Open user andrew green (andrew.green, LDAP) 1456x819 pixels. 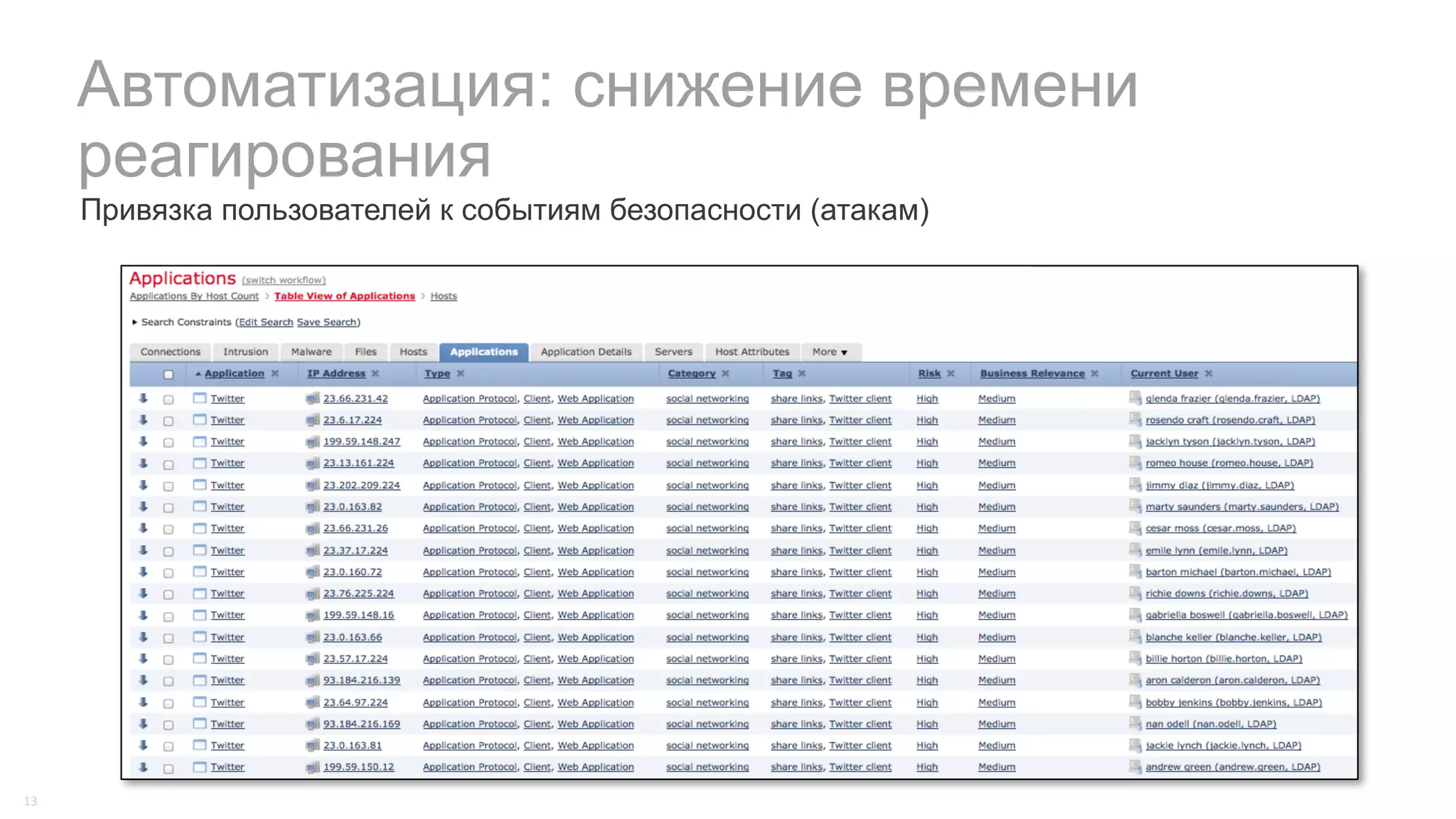(1233, 767)
